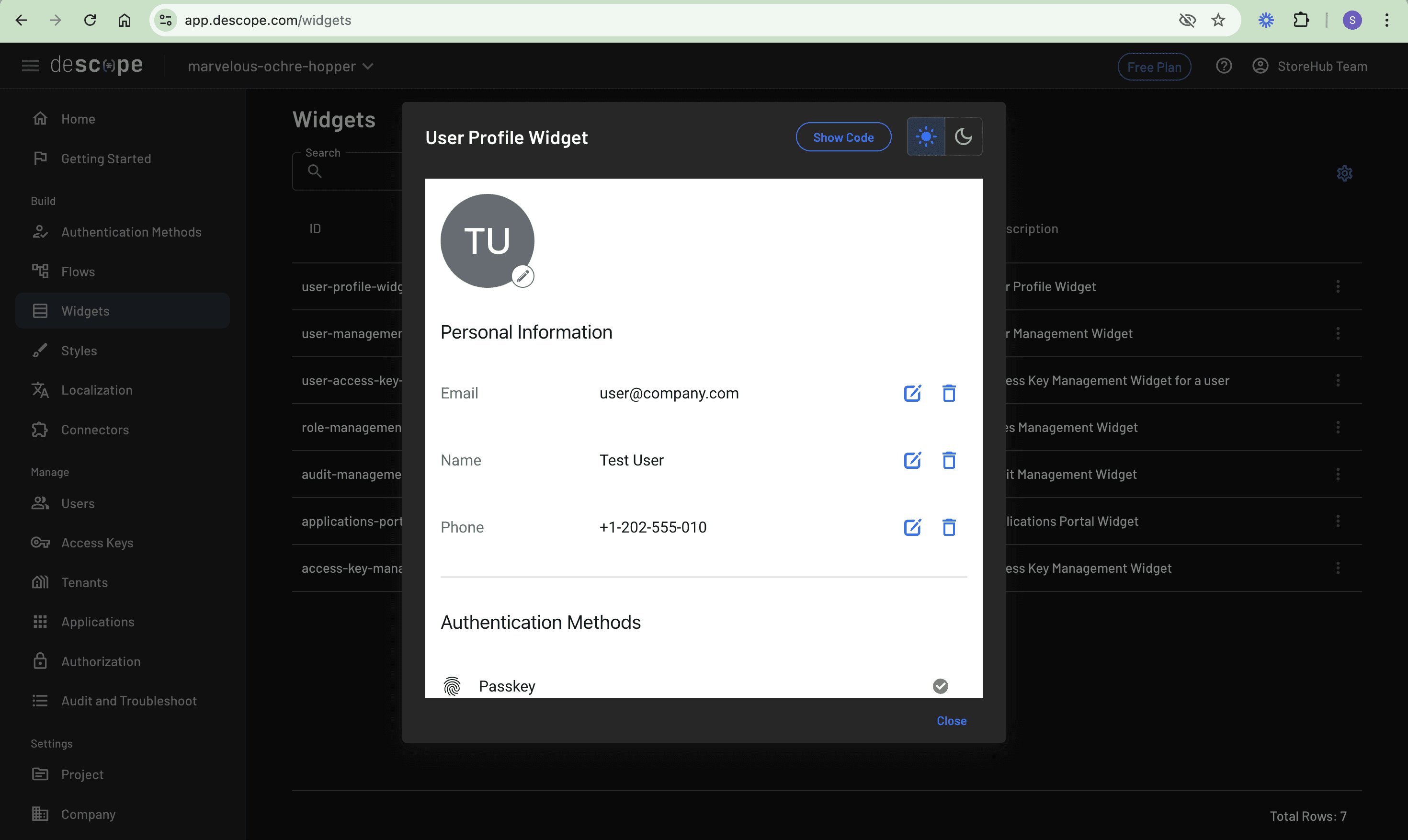Viewport: 1408px width, 840px height.
Task: Switch widget preview to dark mode
Action: (963, 137)
